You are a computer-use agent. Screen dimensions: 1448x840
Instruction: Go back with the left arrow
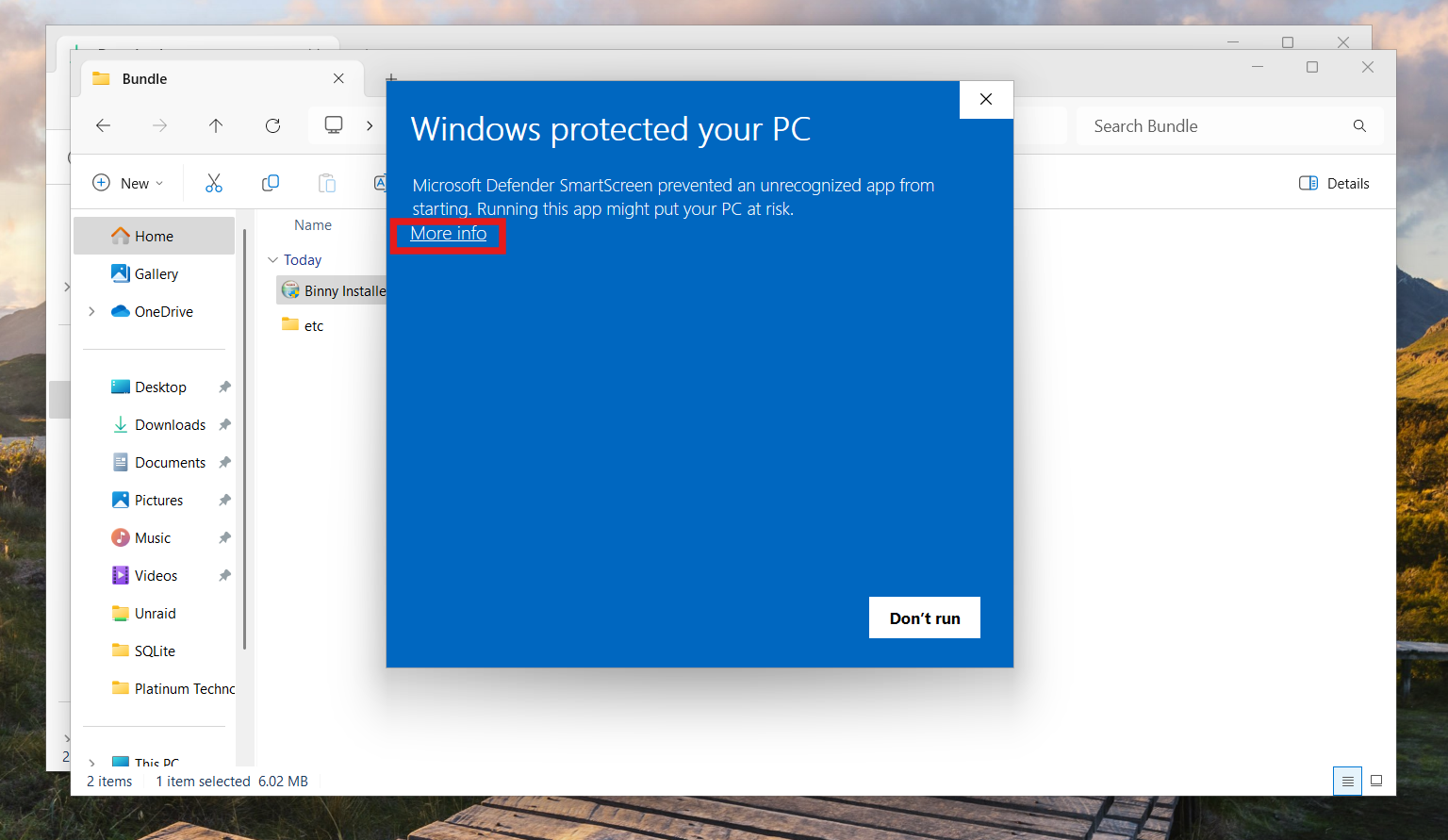[x=104, y=125]
